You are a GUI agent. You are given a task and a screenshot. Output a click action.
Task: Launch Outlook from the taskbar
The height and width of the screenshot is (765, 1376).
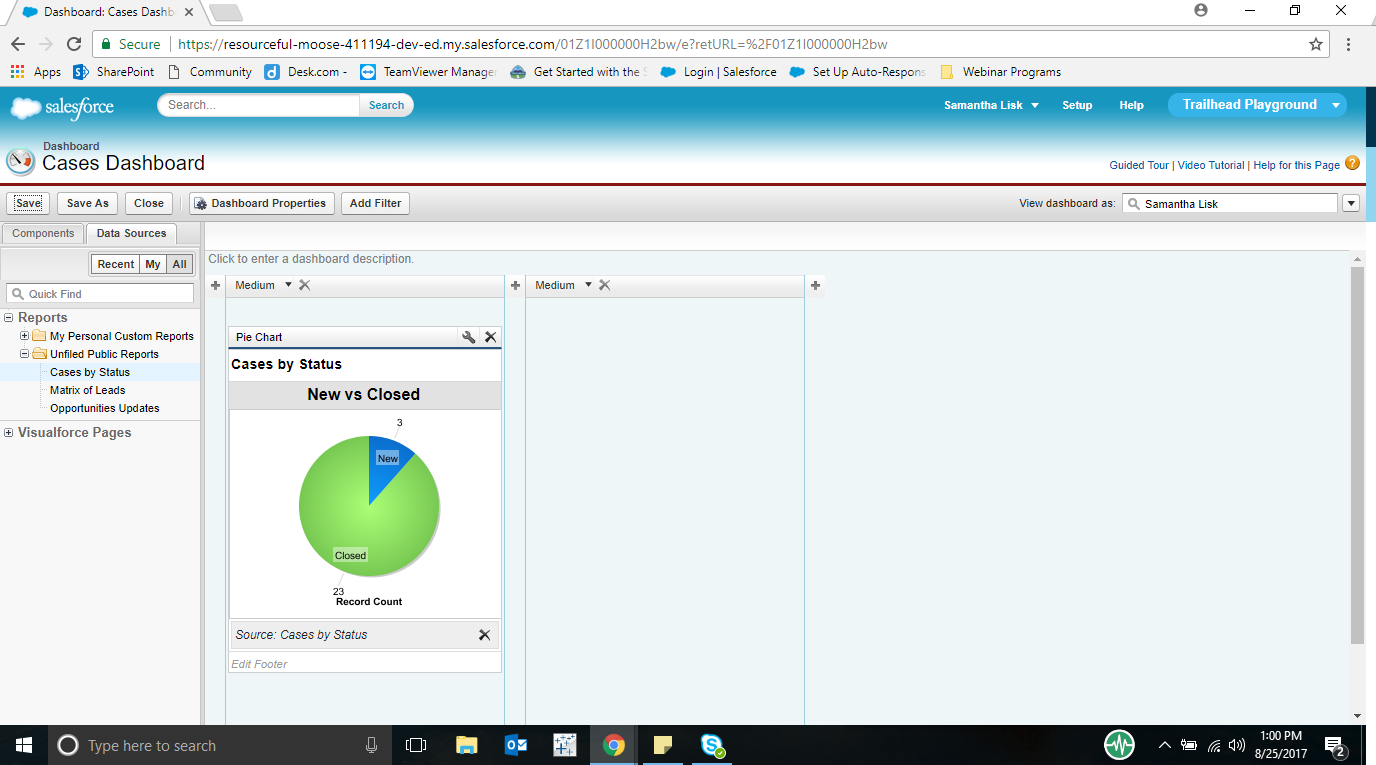tap(516, 745)
